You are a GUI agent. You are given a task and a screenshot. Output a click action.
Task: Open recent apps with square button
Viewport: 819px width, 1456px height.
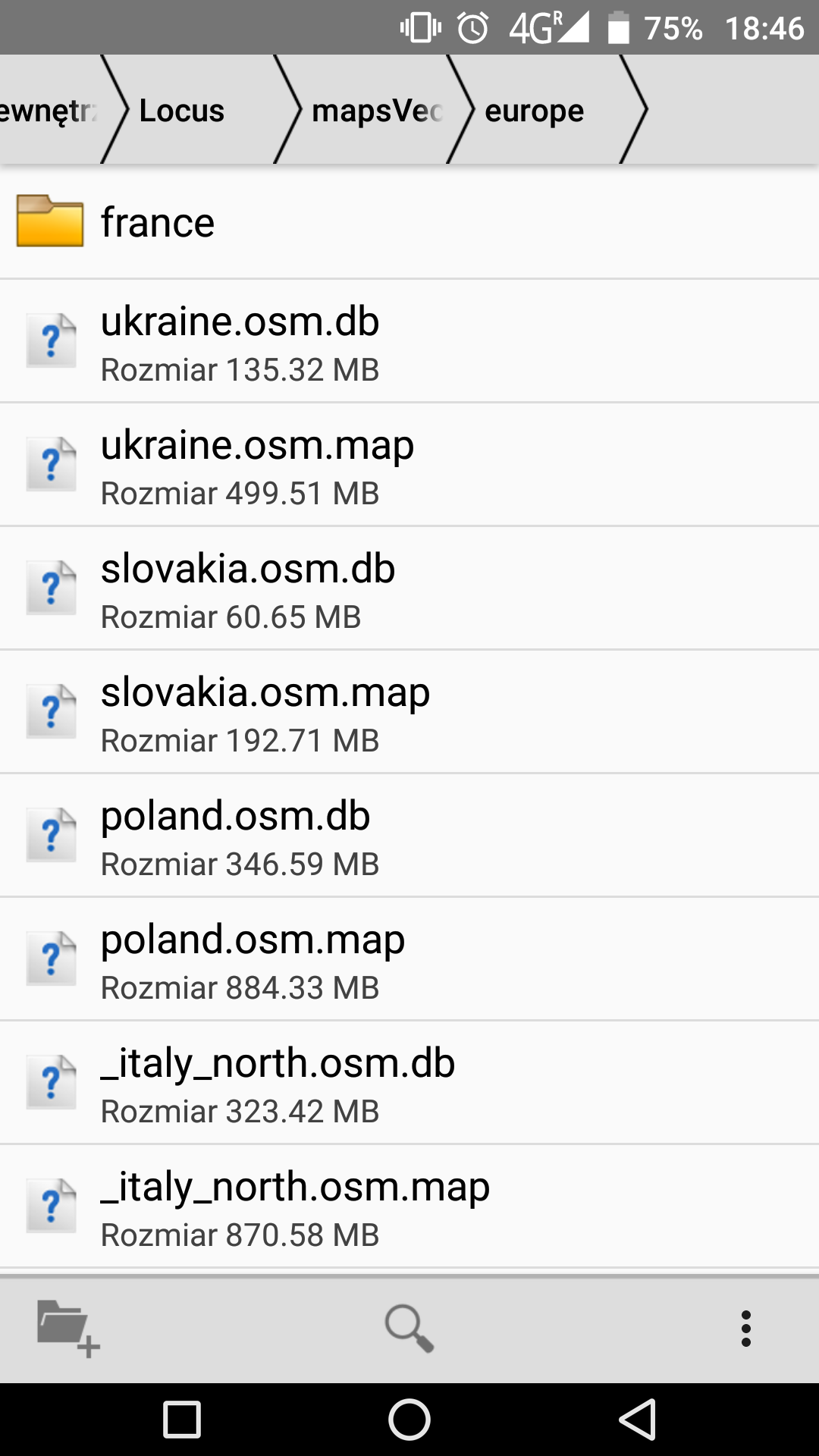click(x=182, y=1419)
